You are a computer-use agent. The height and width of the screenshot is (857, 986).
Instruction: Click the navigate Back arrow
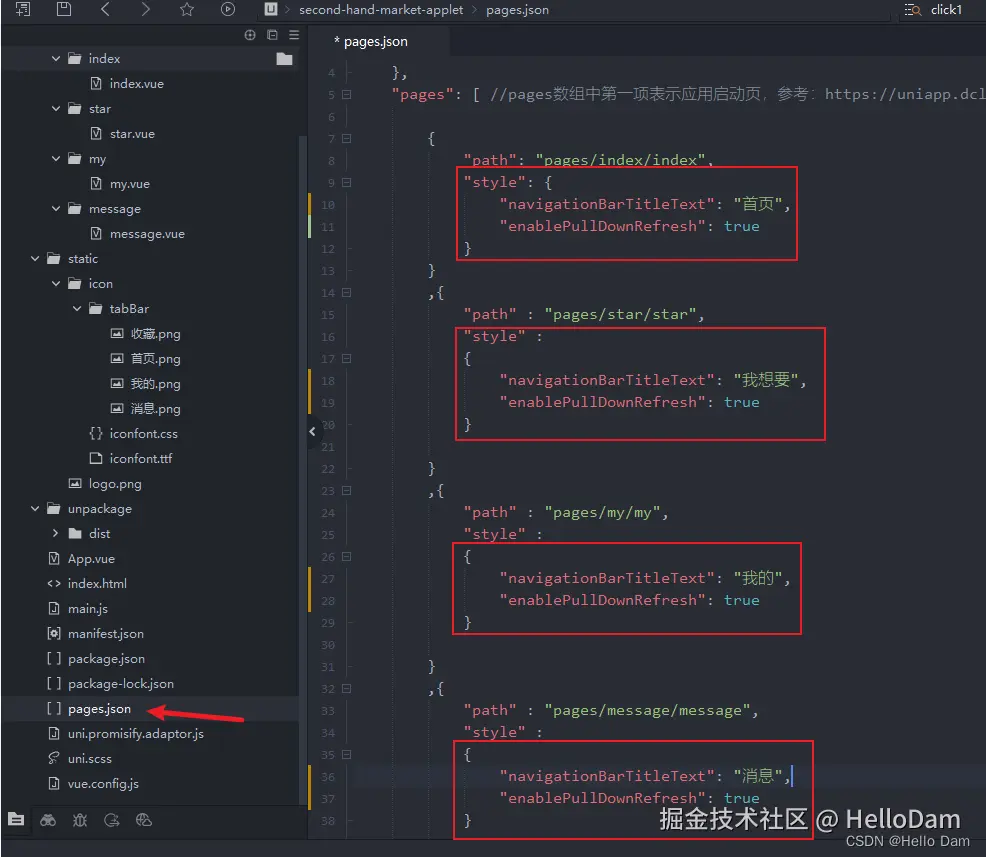(x=105, y=9)
